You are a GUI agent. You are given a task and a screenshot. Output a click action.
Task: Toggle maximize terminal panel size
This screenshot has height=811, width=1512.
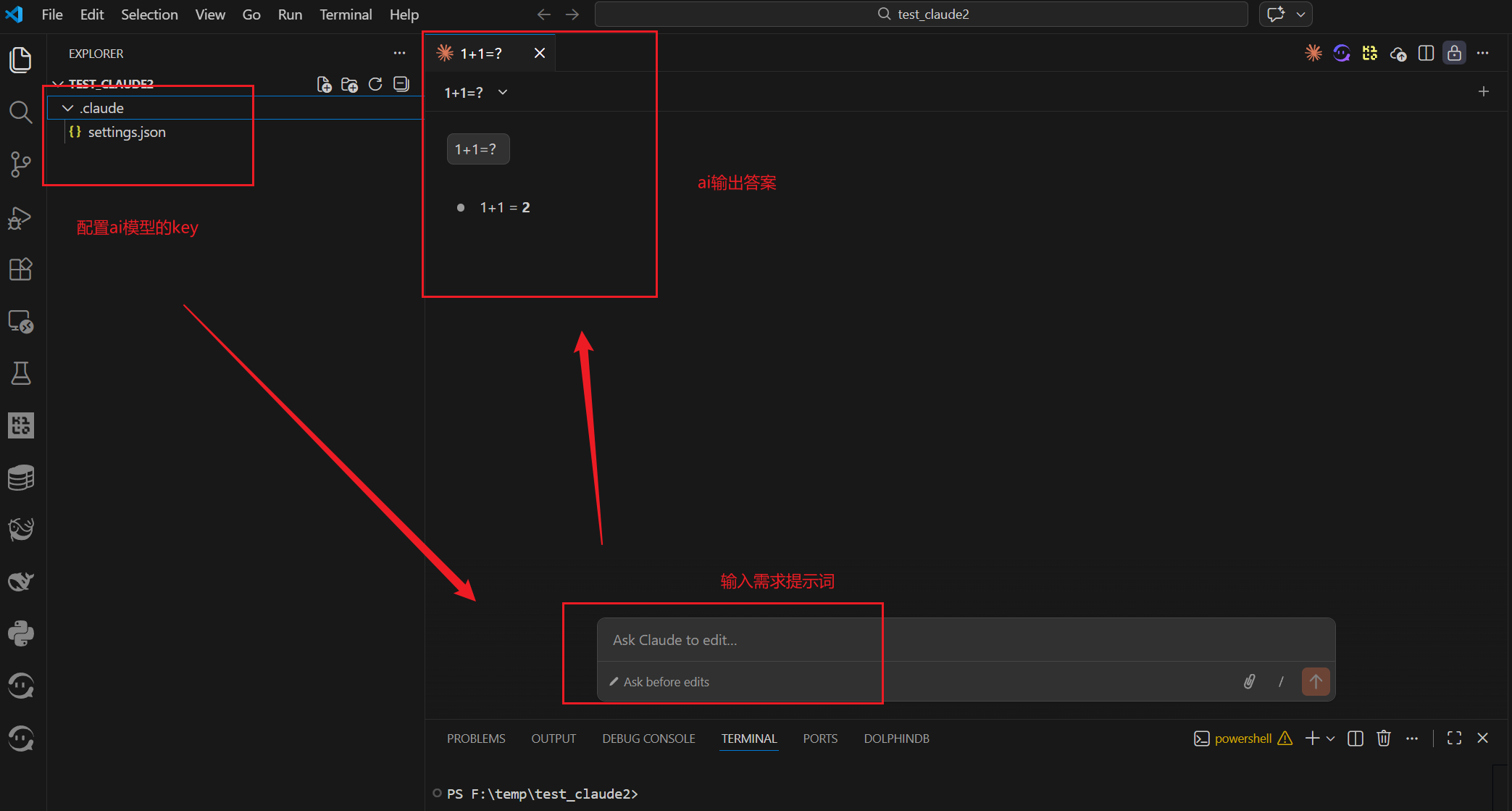pos(1453,738)
